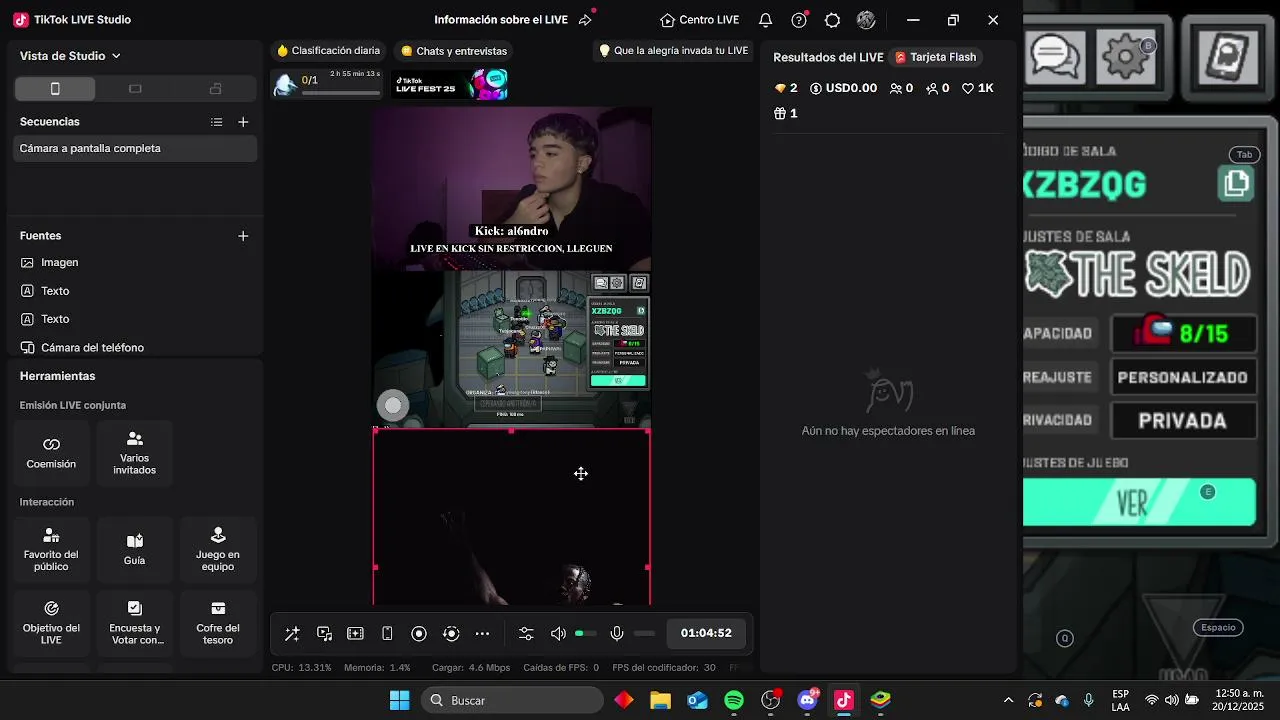Open Juego en equipo tool

point(218,549)
